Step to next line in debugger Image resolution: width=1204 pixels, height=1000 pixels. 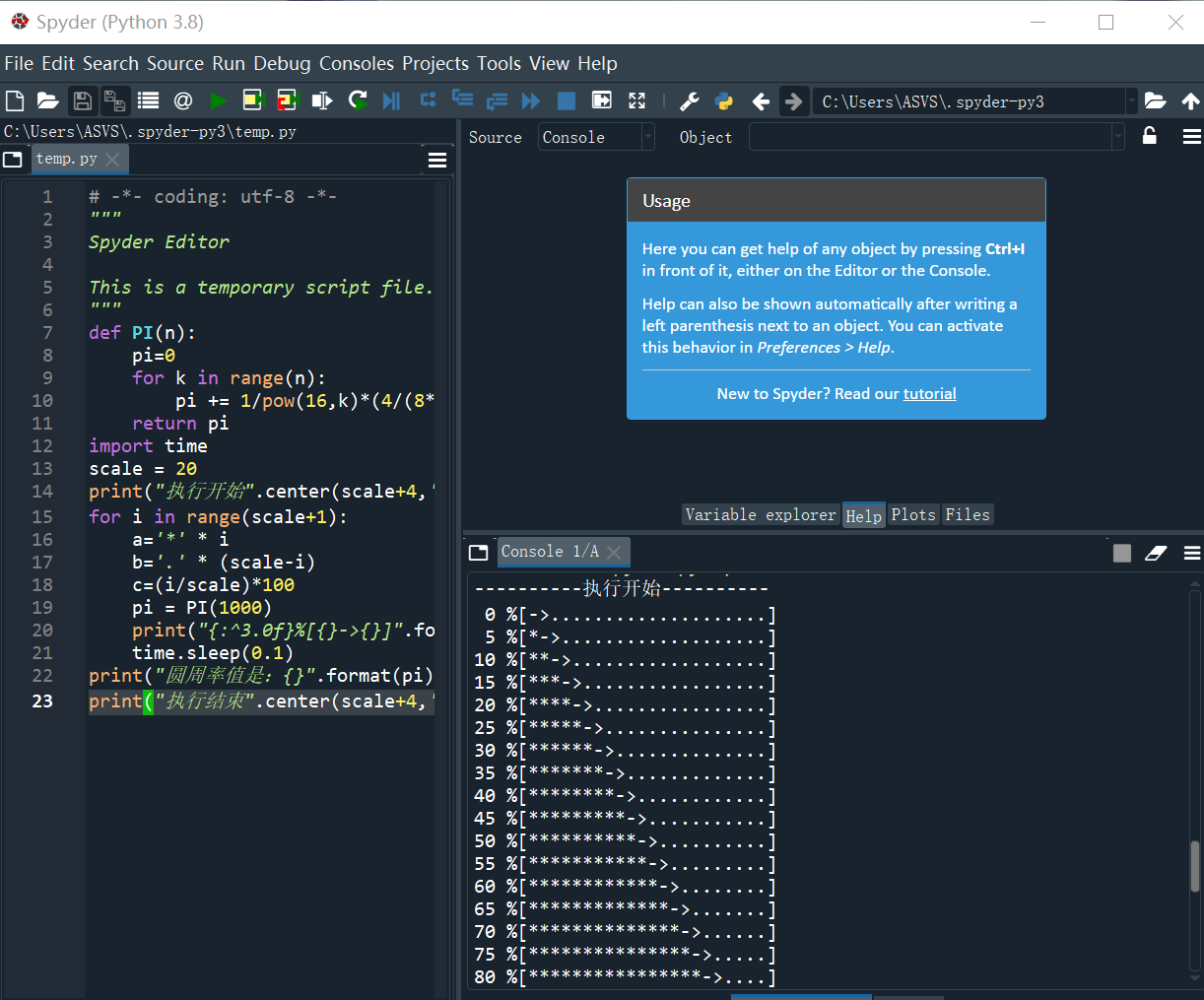tap(428, 100)
